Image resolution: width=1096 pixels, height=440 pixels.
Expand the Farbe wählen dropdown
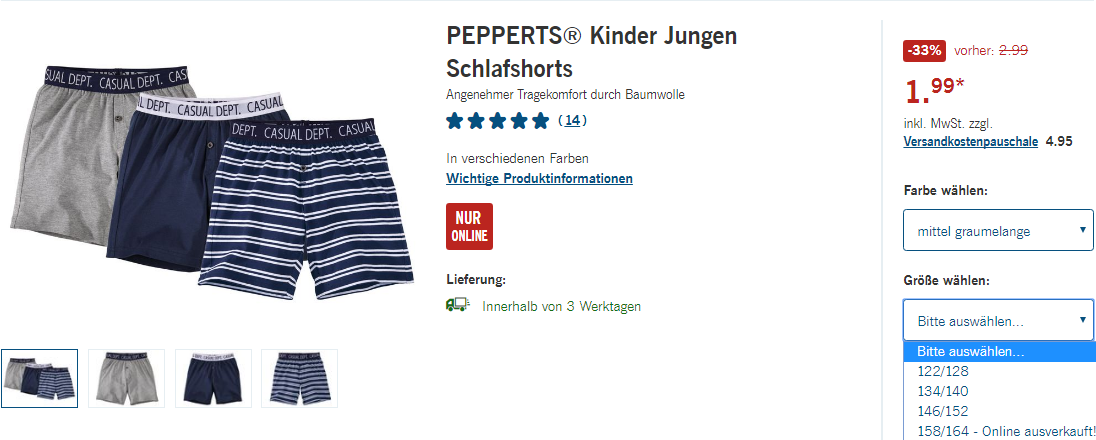point(998,230)
